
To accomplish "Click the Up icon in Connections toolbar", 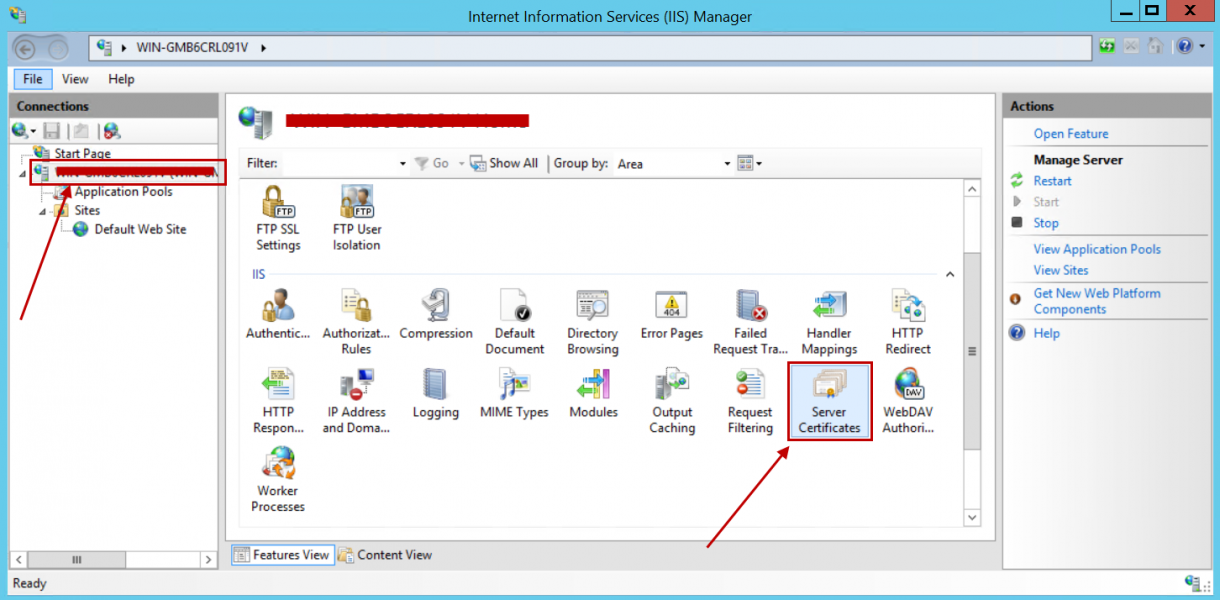I will 81,131.
